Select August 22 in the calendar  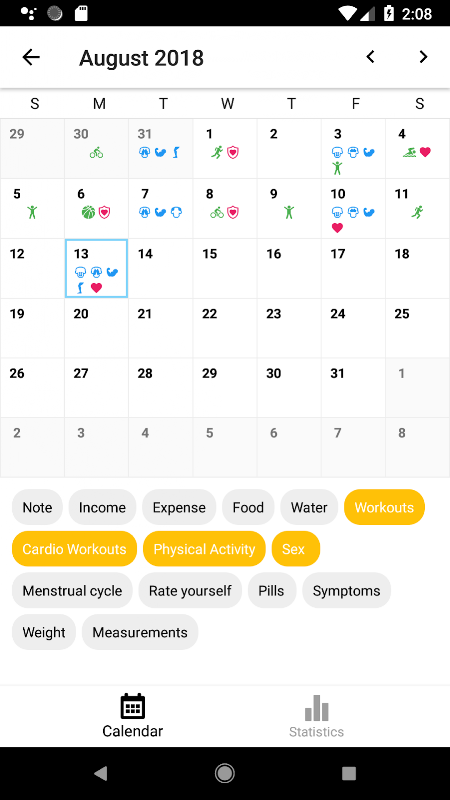tap(225, 328)
